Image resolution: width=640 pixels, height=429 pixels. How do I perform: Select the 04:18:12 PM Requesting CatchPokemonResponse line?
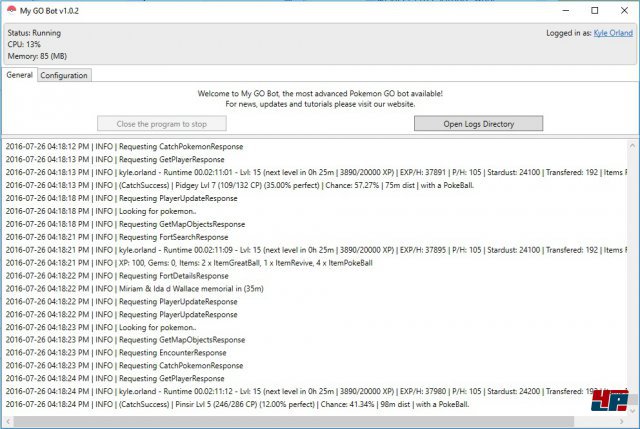[x=124, y=147]
